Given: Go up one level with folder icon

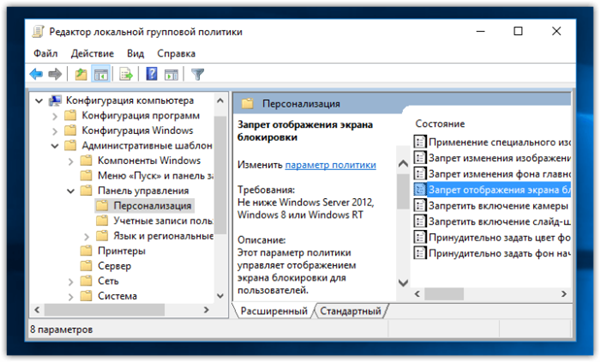Looking at the screenshot, I should (x=81, y=74).
